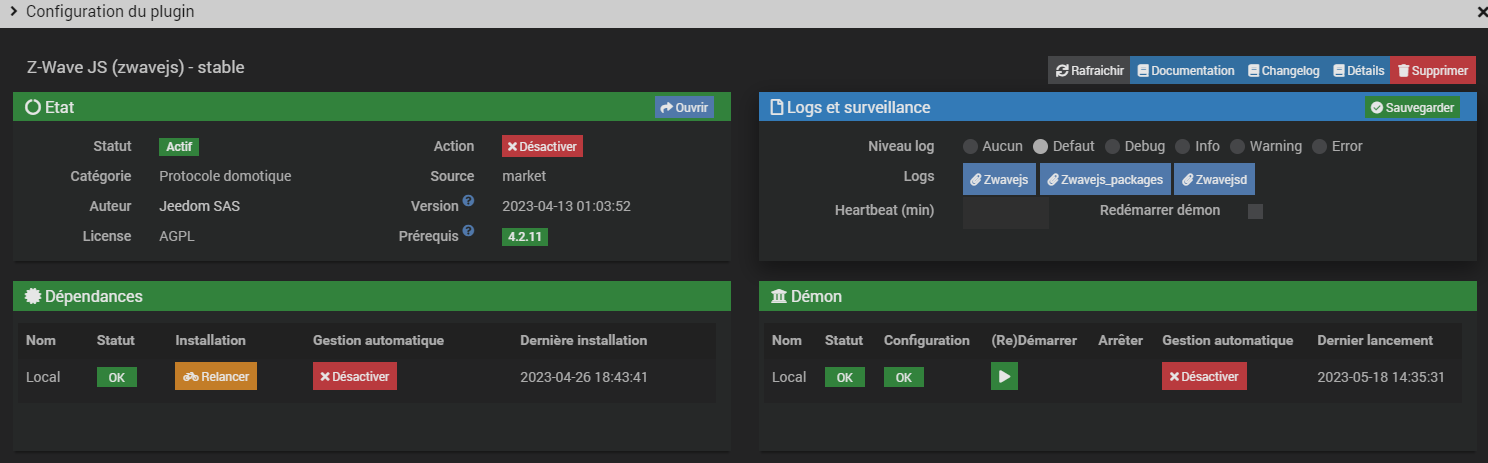Select the Warning log level
This screenshot has height=463, width=1488.
(x=1237, y=146)
